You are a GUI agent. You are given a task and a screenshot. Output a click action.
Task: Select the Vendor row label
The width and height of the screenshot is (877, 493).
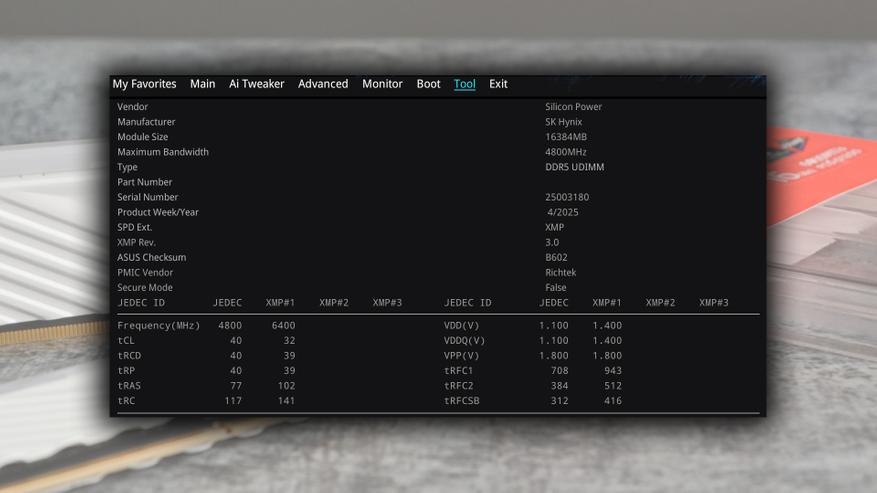(133, 107)
